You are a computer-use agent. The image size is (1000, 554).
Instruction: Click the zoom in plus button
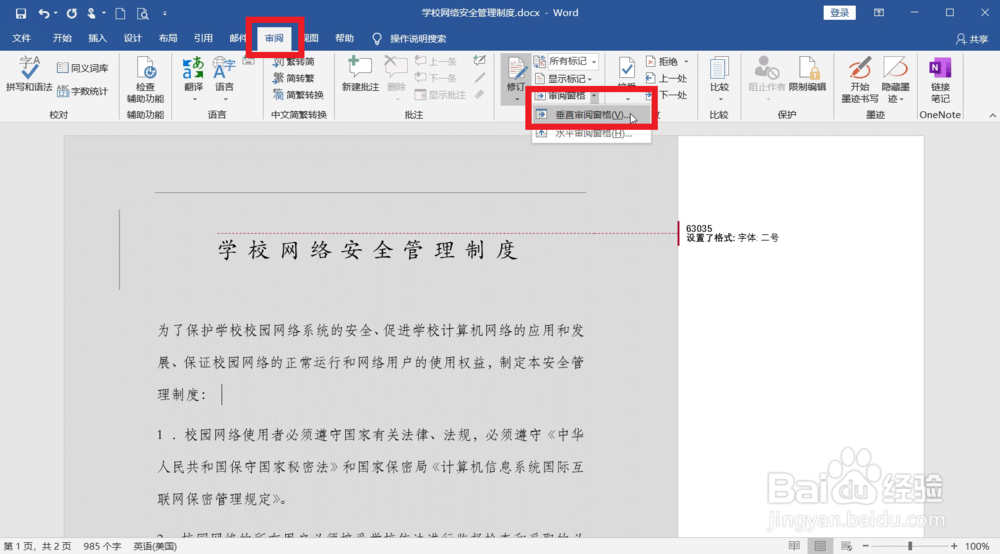coord(954,546)
